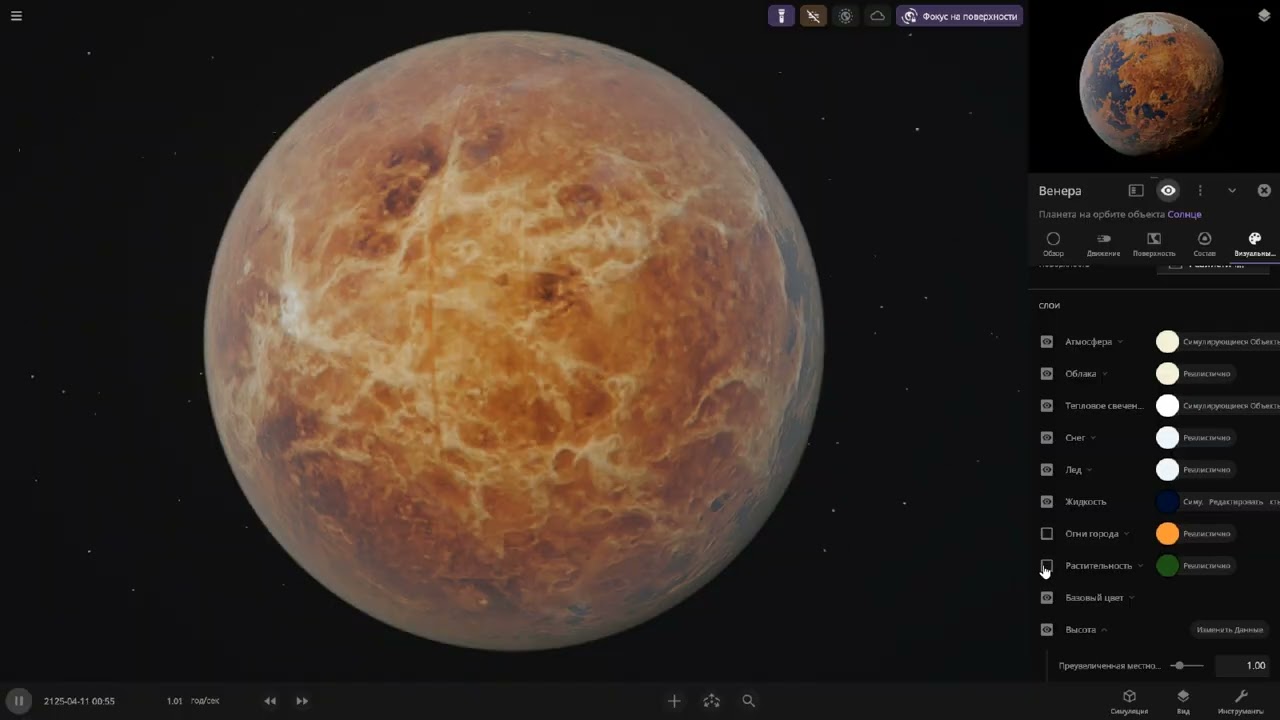Open the magnifier search icon
This screenshot has width=1280, height=720.
(748, 701)
